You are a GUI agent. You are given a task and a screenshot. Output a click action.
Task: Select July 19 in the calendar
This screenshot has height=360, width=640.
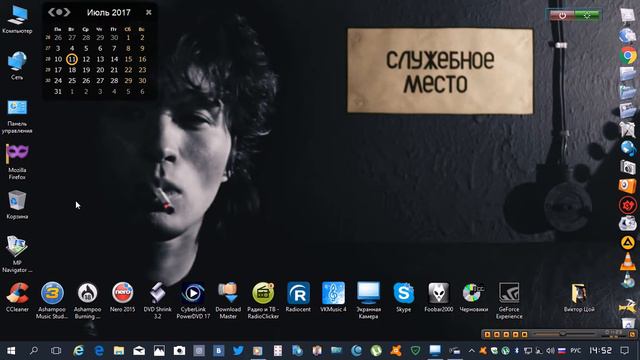click(x=86, y=70)
